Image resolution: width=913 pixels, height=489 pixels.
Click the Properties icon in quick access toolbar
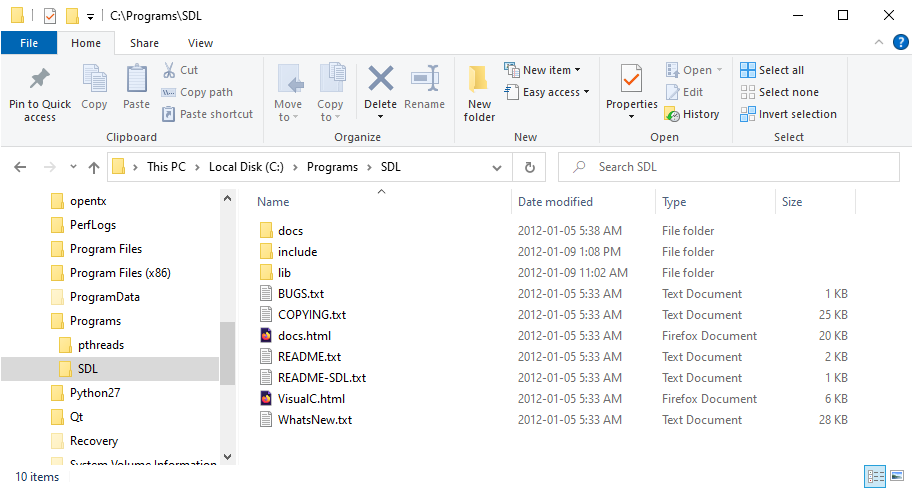pyautogui.click(x=50, y=16)
